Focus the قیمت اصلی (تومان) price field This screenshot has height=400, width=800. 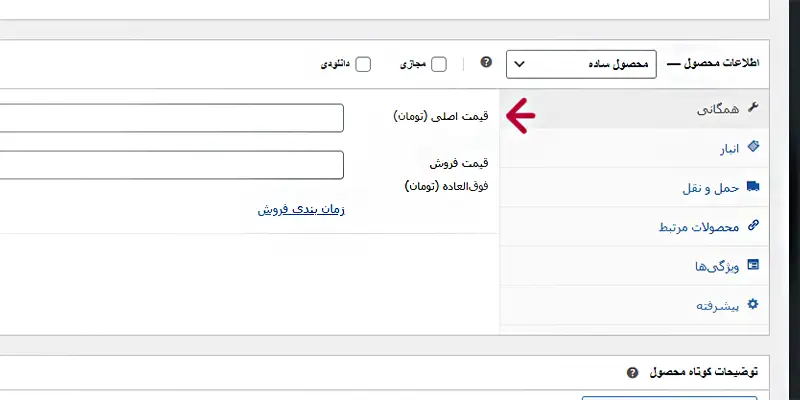click(170, 118)
